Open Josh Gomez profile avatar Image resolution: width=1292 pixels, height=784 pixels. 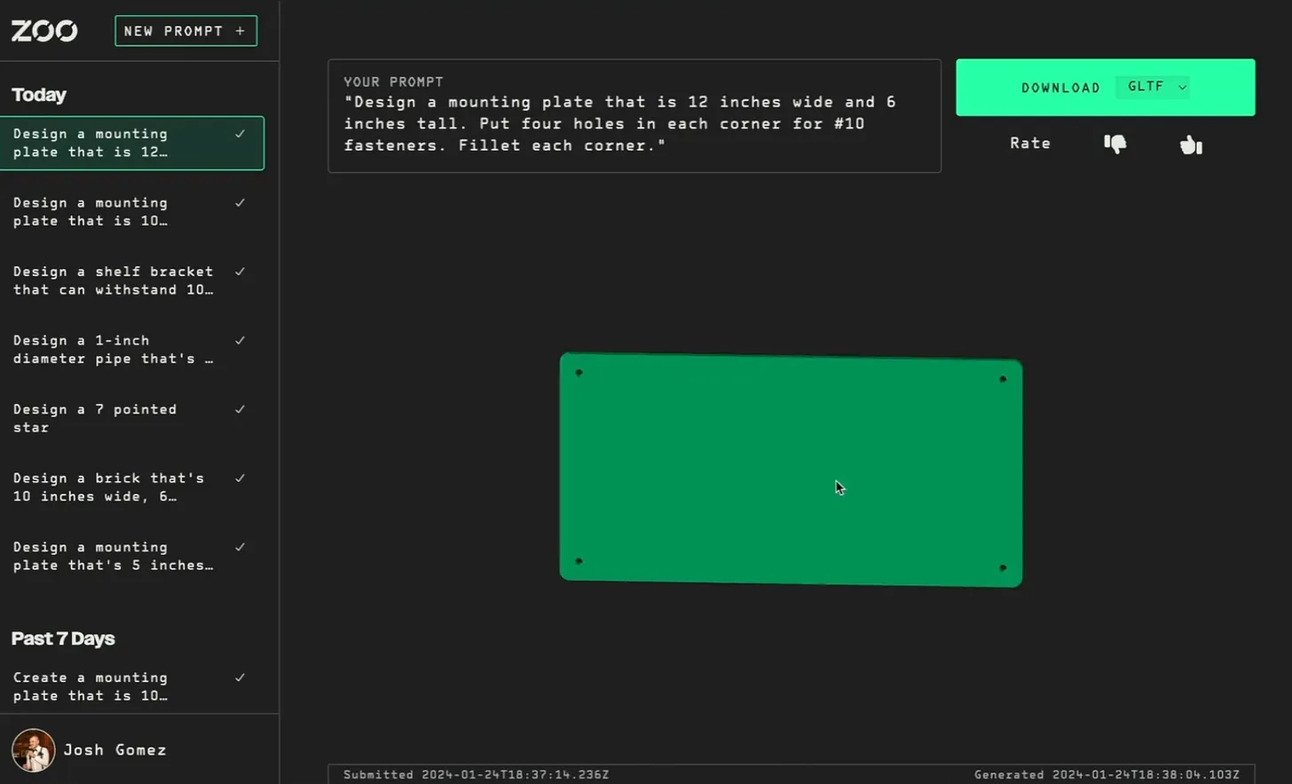[x=32, y=750]
